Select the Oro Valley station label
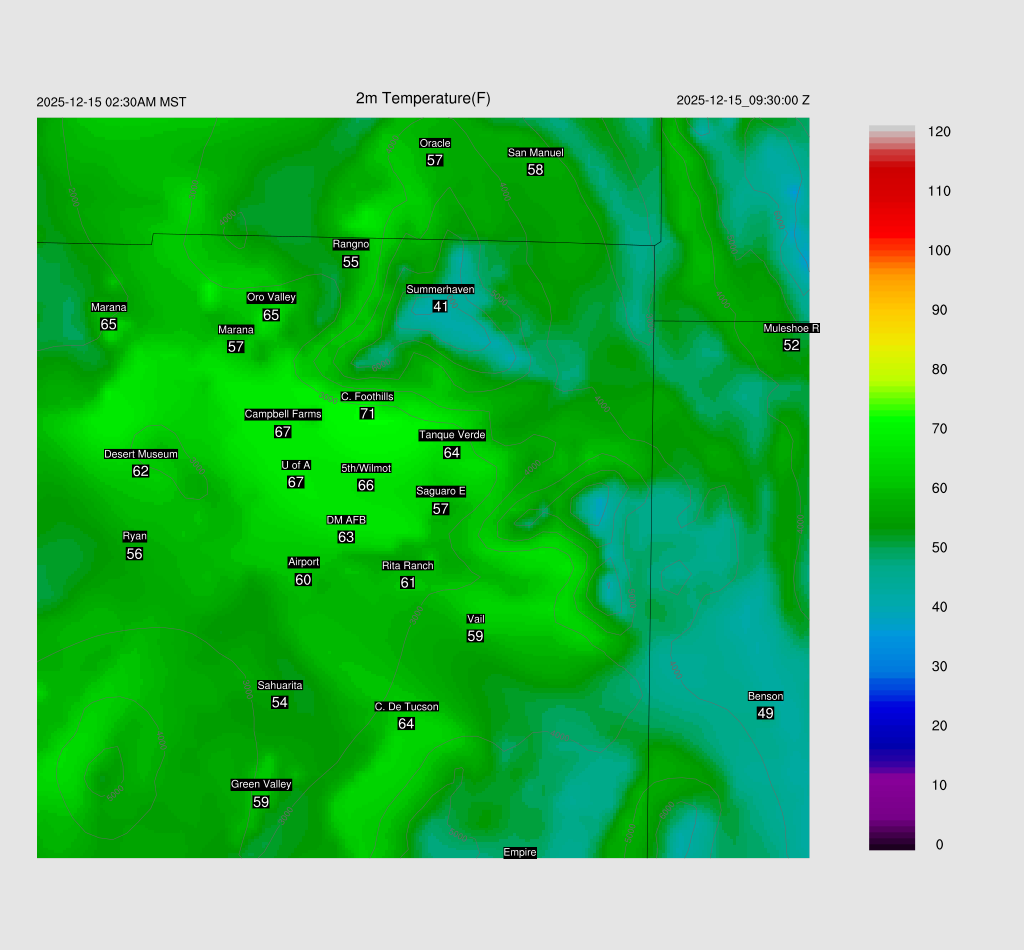Screen dimensions: 1024x950 point(271,297)
